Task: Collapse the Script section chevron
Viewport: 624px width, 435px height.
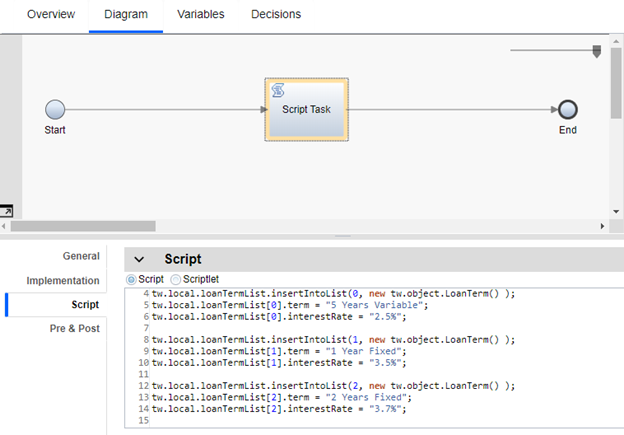Action: coord(139,259)
